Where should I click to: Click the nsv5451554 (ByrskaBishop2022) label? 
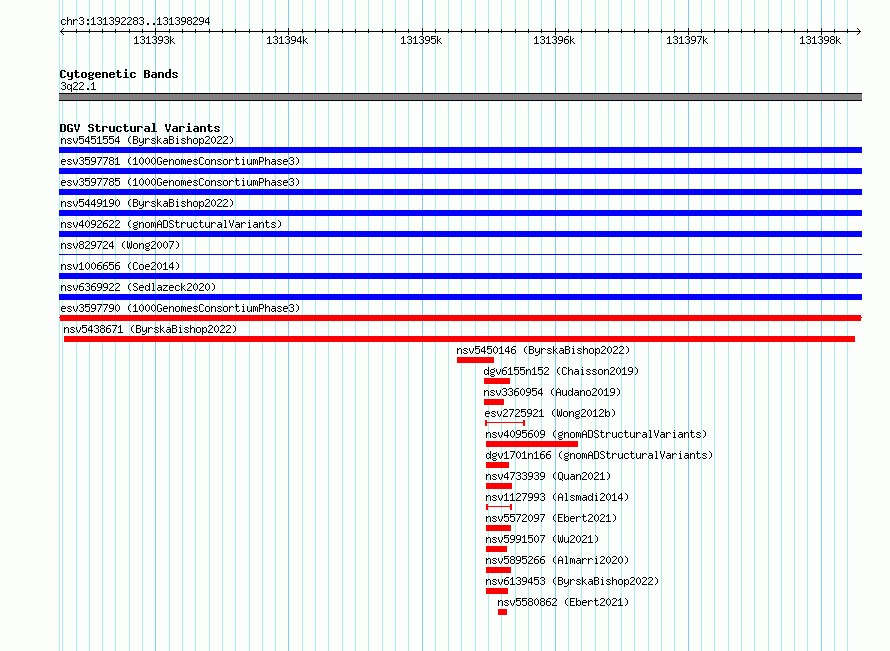pyautogui.click(x=147, y=140)
